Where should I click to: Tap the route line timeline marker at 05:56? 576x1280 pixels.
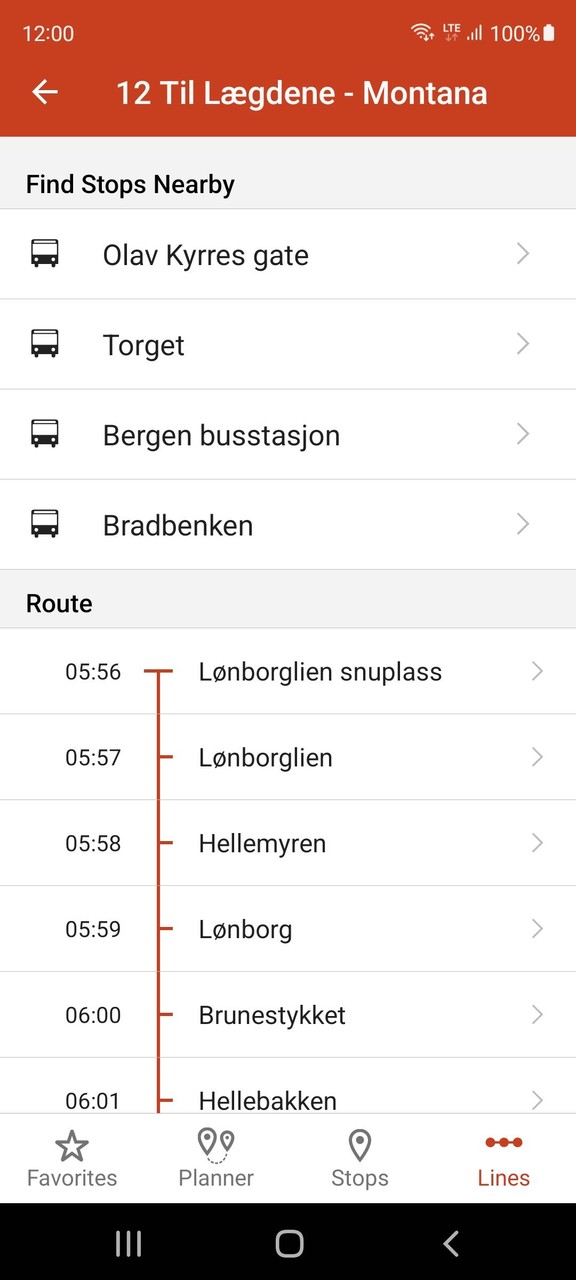pyautogui.click(x=159, y=672)
